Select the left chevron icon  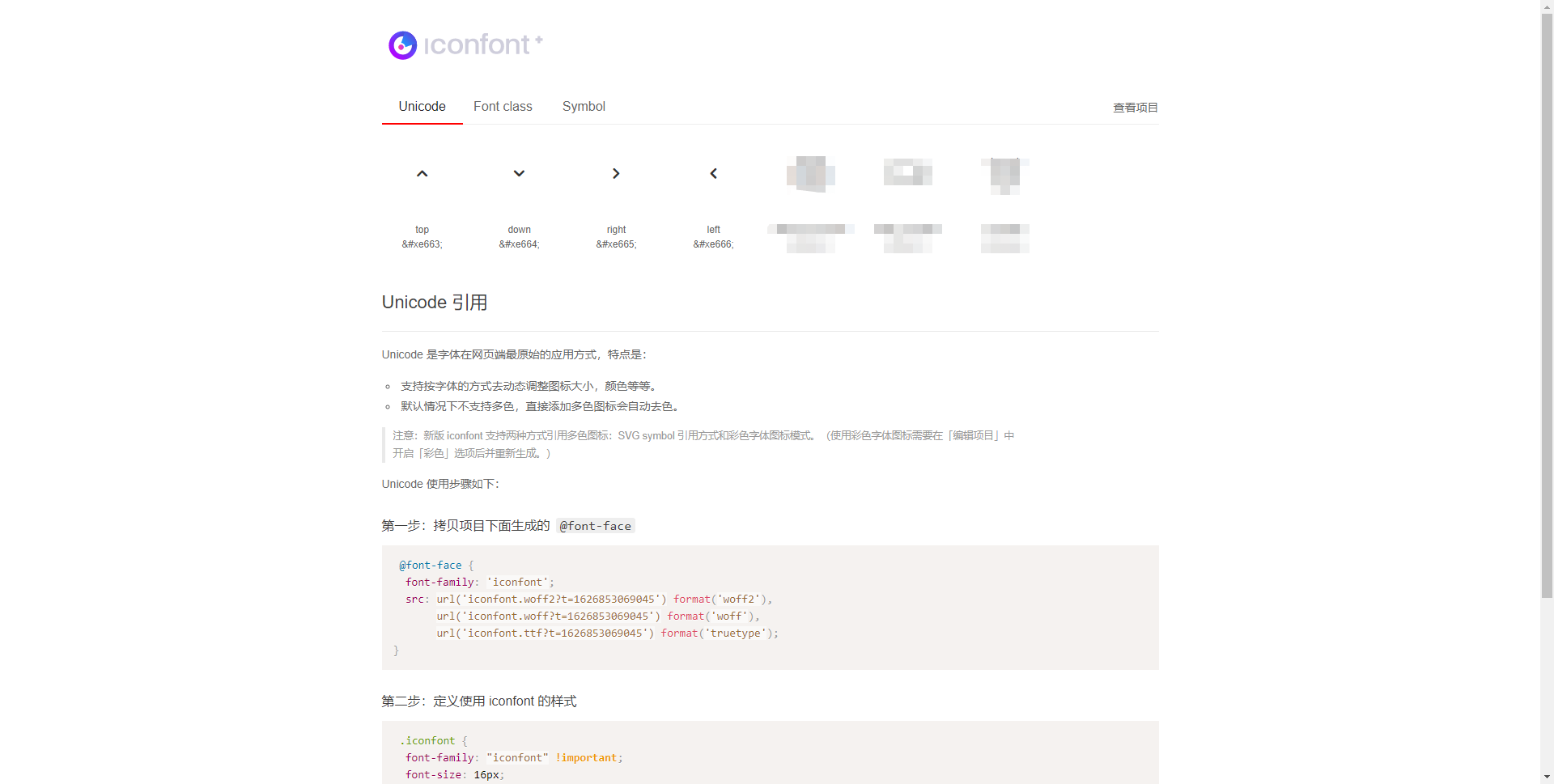click(713, 173)
